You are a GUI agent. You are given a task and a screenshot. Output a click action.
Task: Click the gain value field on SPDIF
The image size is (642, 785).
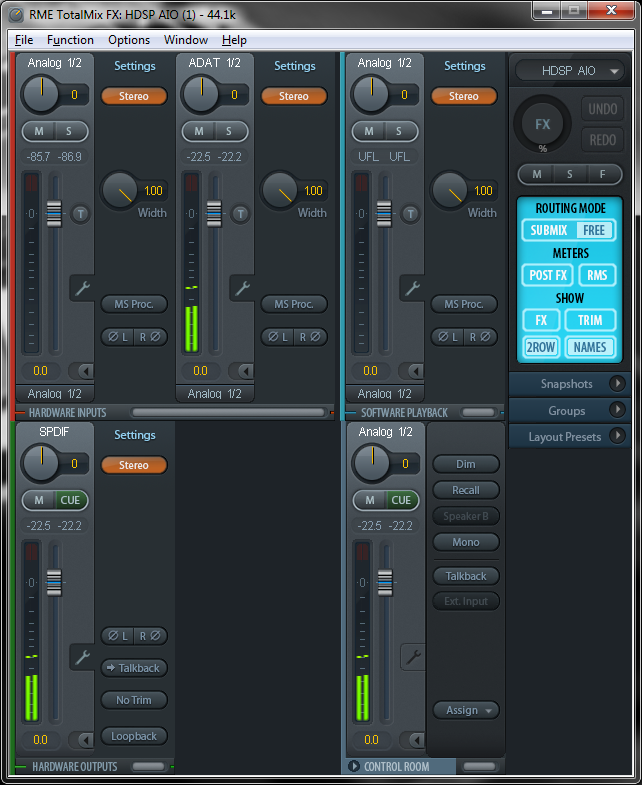coord(41,740)
